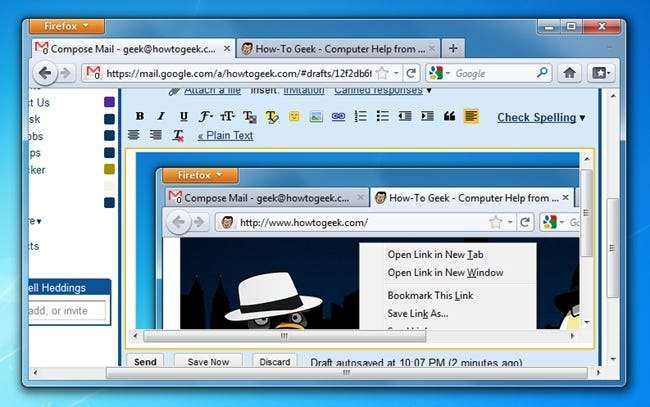The width and height of the screenshot is (650, 407).
Task: Apply underline formatting
Action: pos(184,116)
